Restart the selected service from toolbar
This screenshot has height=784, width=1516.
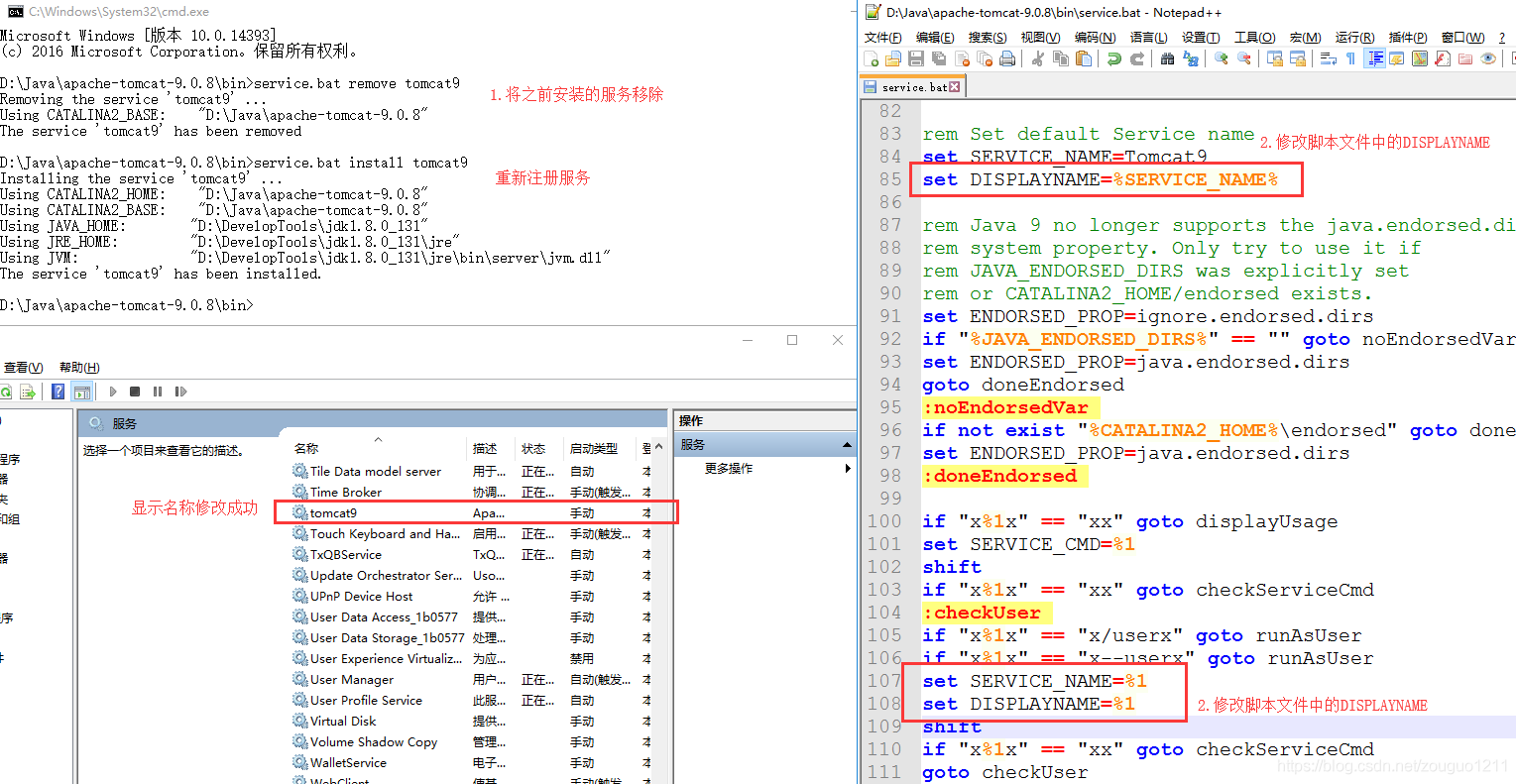tap(180, 392)
